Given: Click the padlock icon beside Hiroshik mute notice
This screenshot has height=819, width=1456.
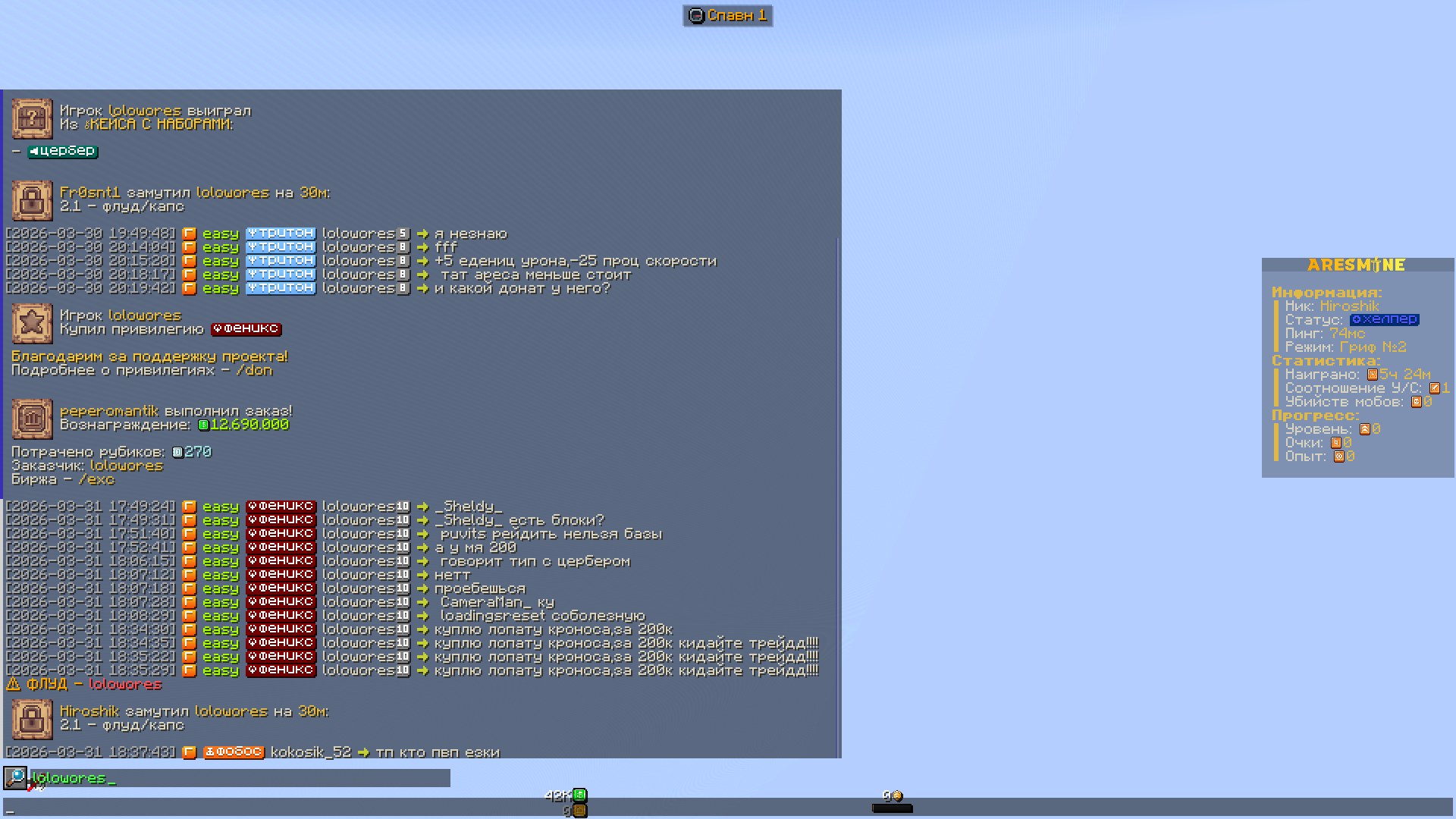Looking at the screenshot, I should [32, 719].
